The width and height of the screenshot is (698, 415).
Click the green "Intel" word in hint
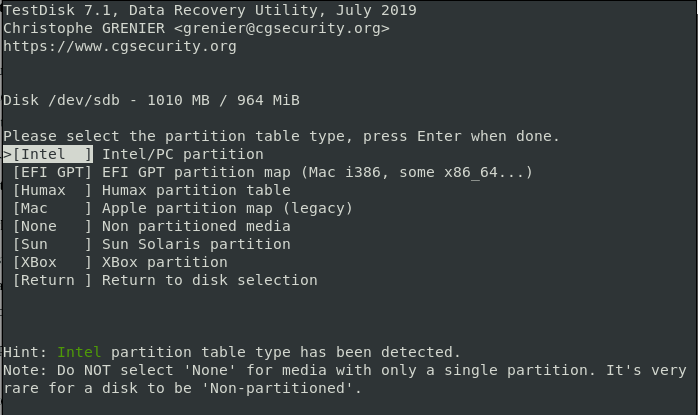click(x=79, y=352)
